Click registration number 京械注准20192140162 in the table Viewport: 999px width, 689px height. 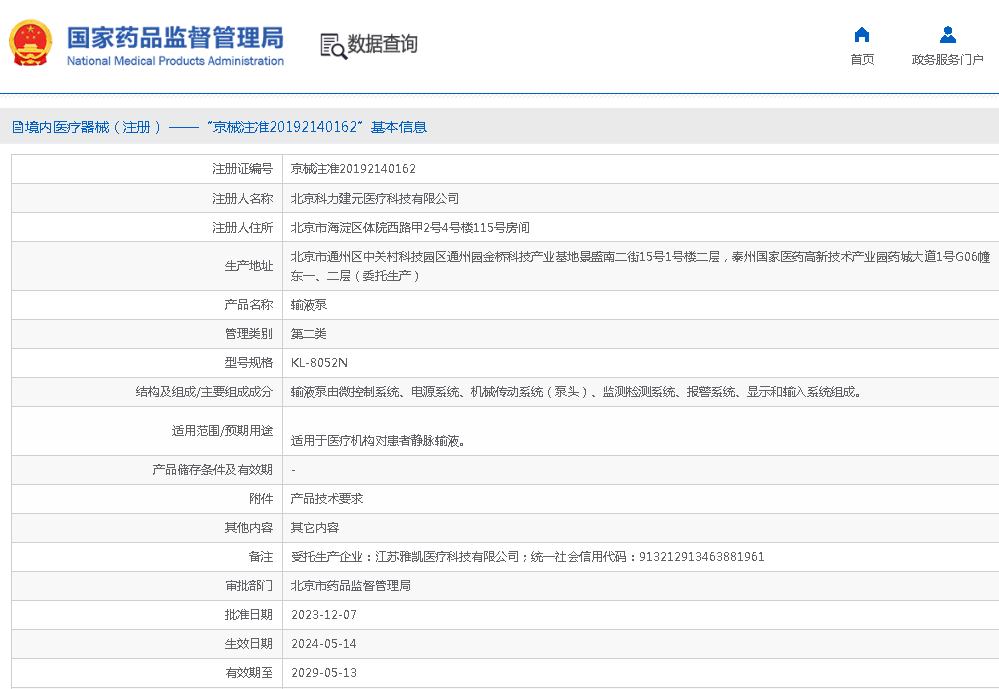tap(353, 169)
